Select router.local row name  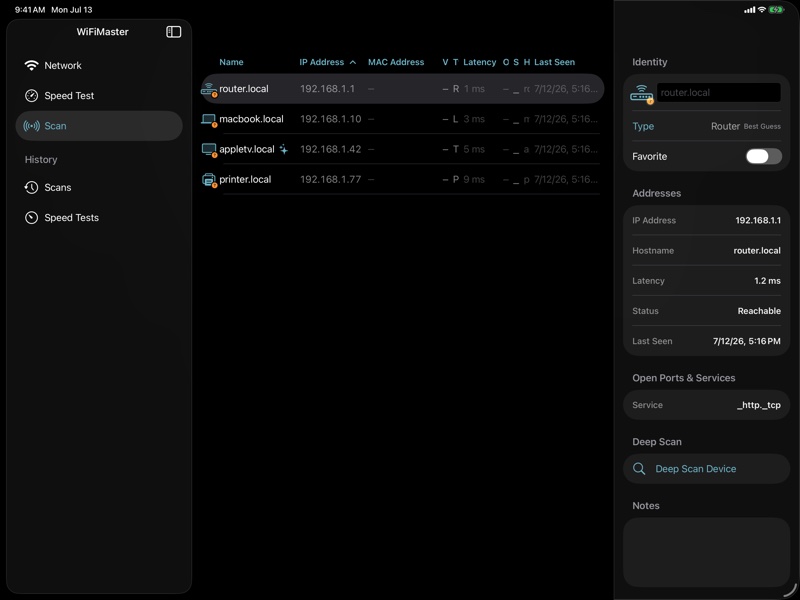(x=243, y=89)
